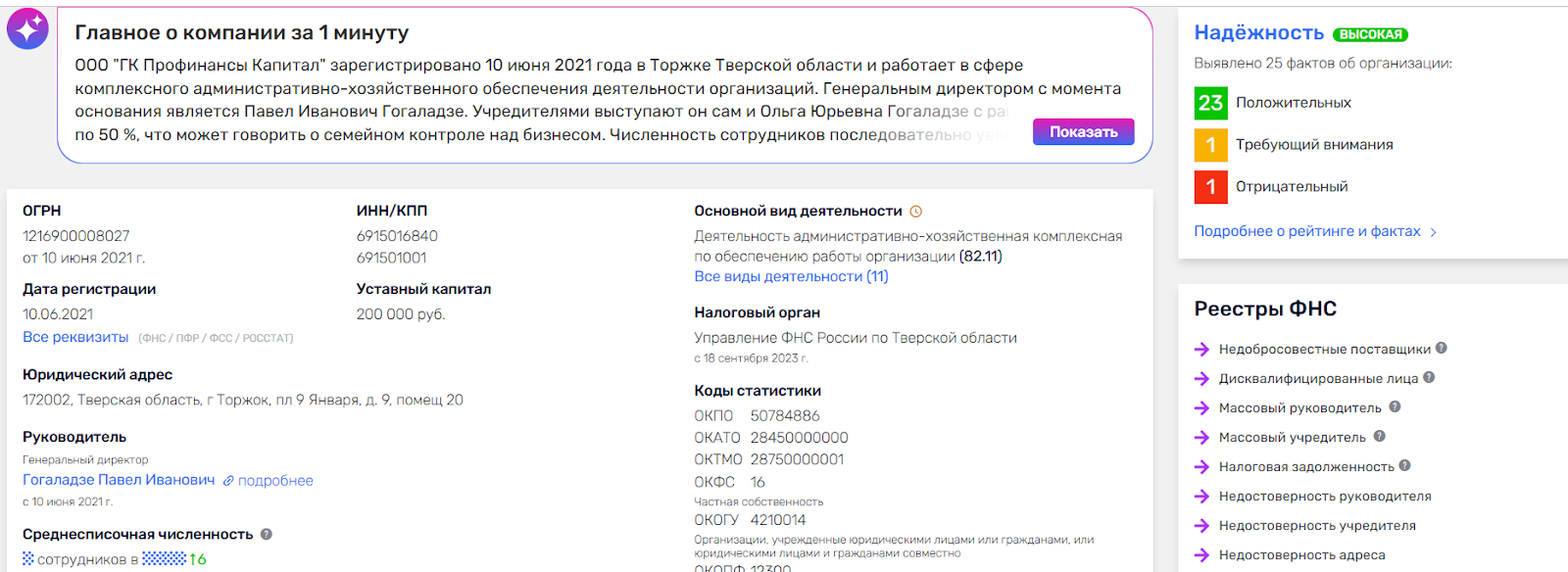Click link icon next to подробнее
This screenshot has width=1568, height=572.
tap(228, 481)
